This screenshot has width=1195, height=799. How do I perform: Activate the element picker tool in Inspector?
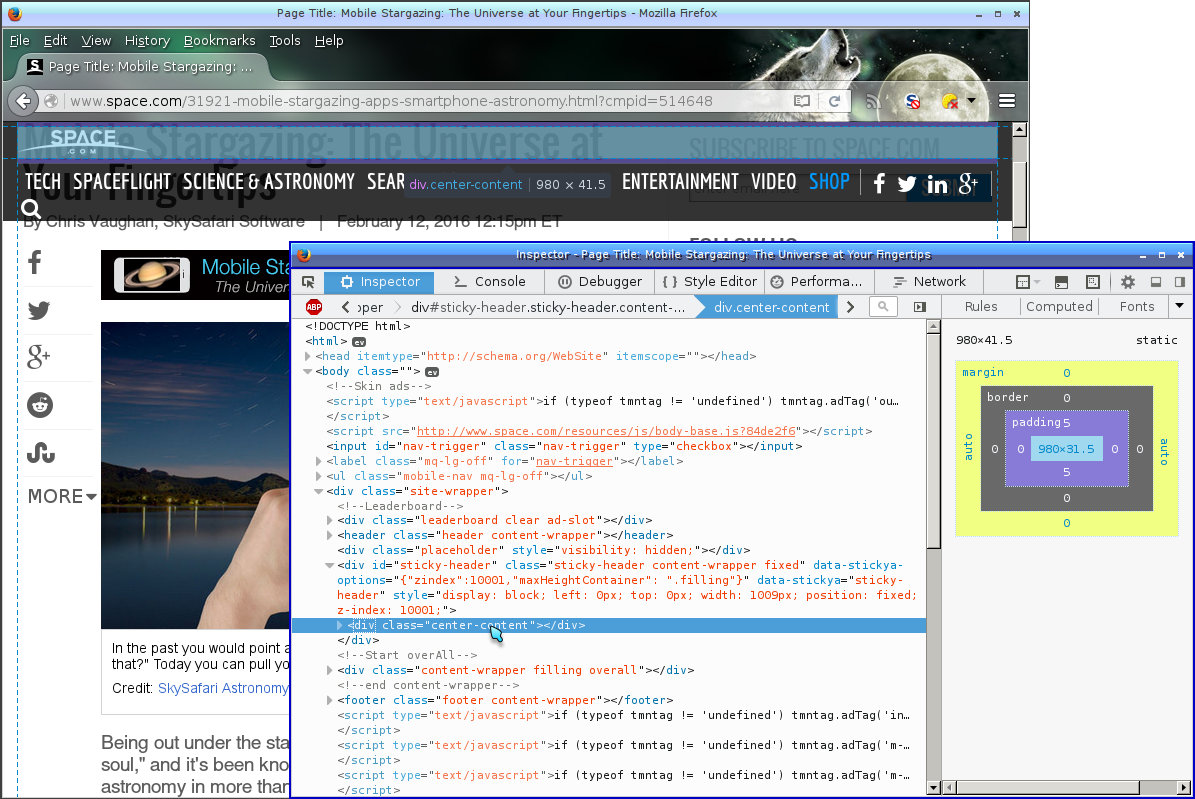tap(309, 282)
